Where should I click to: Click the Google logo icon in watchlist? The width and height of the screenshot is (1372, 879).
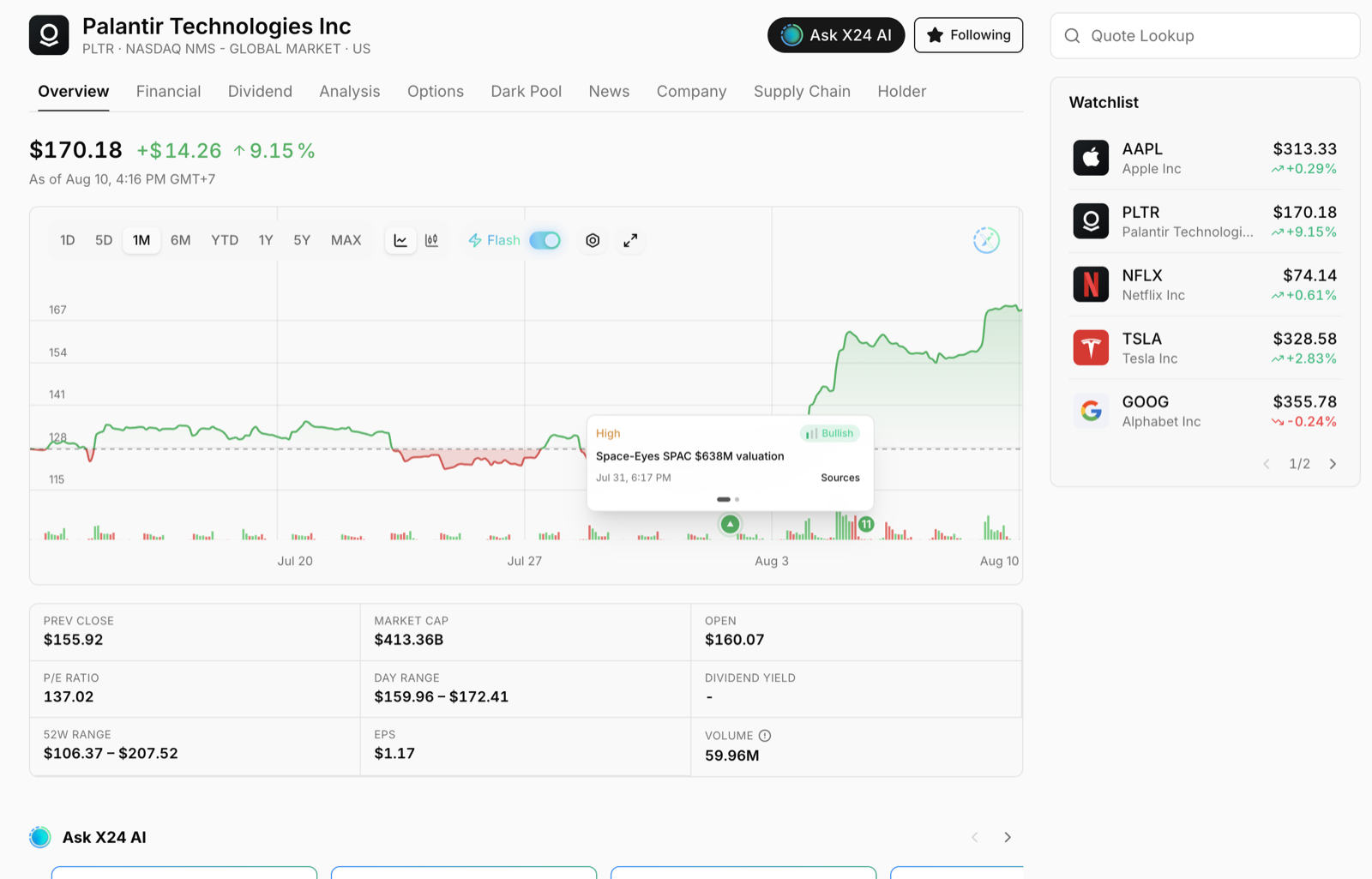1091,411
